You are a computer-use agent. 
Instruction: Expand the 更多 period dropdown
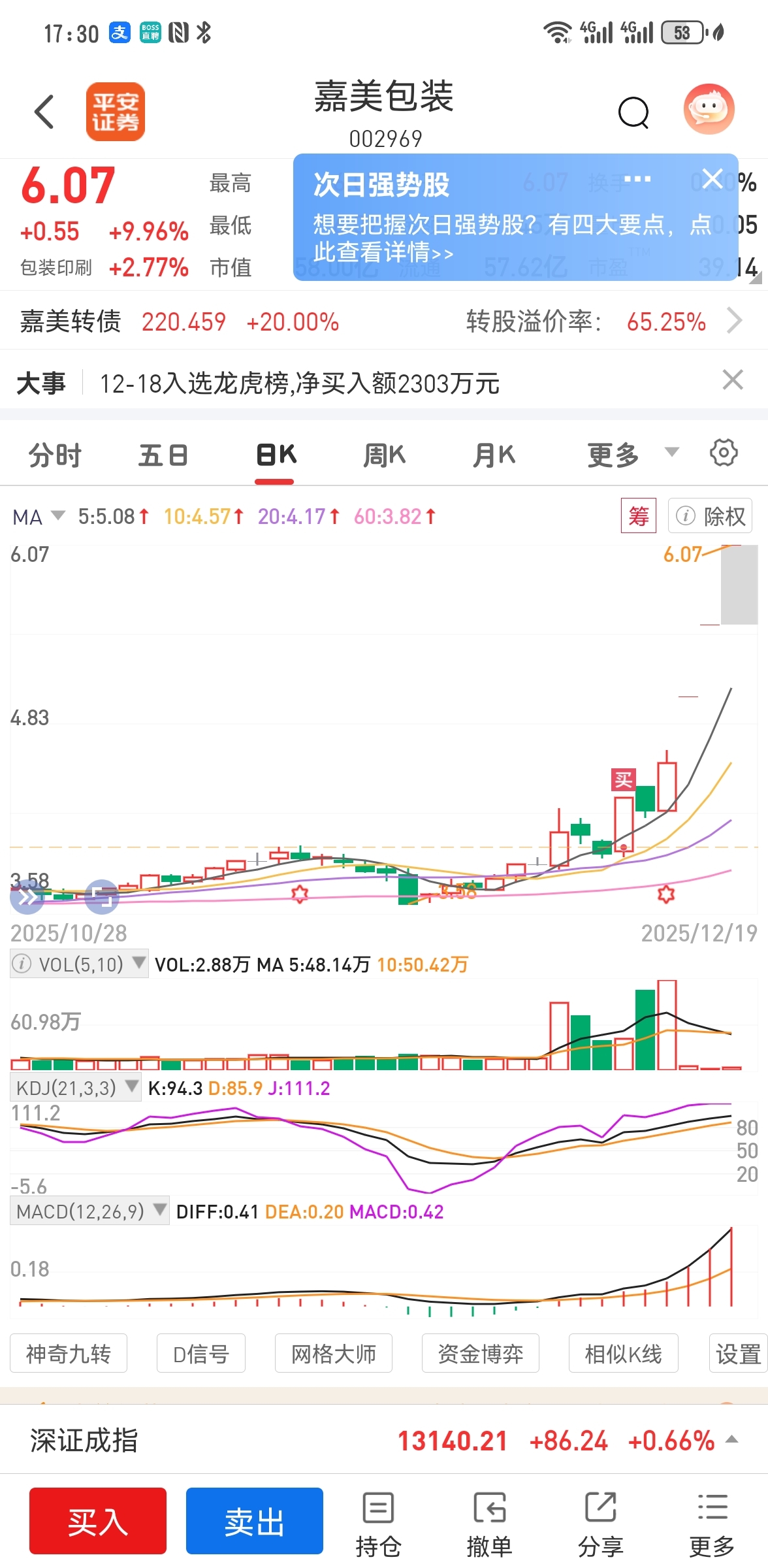click(x=632, y=455)
